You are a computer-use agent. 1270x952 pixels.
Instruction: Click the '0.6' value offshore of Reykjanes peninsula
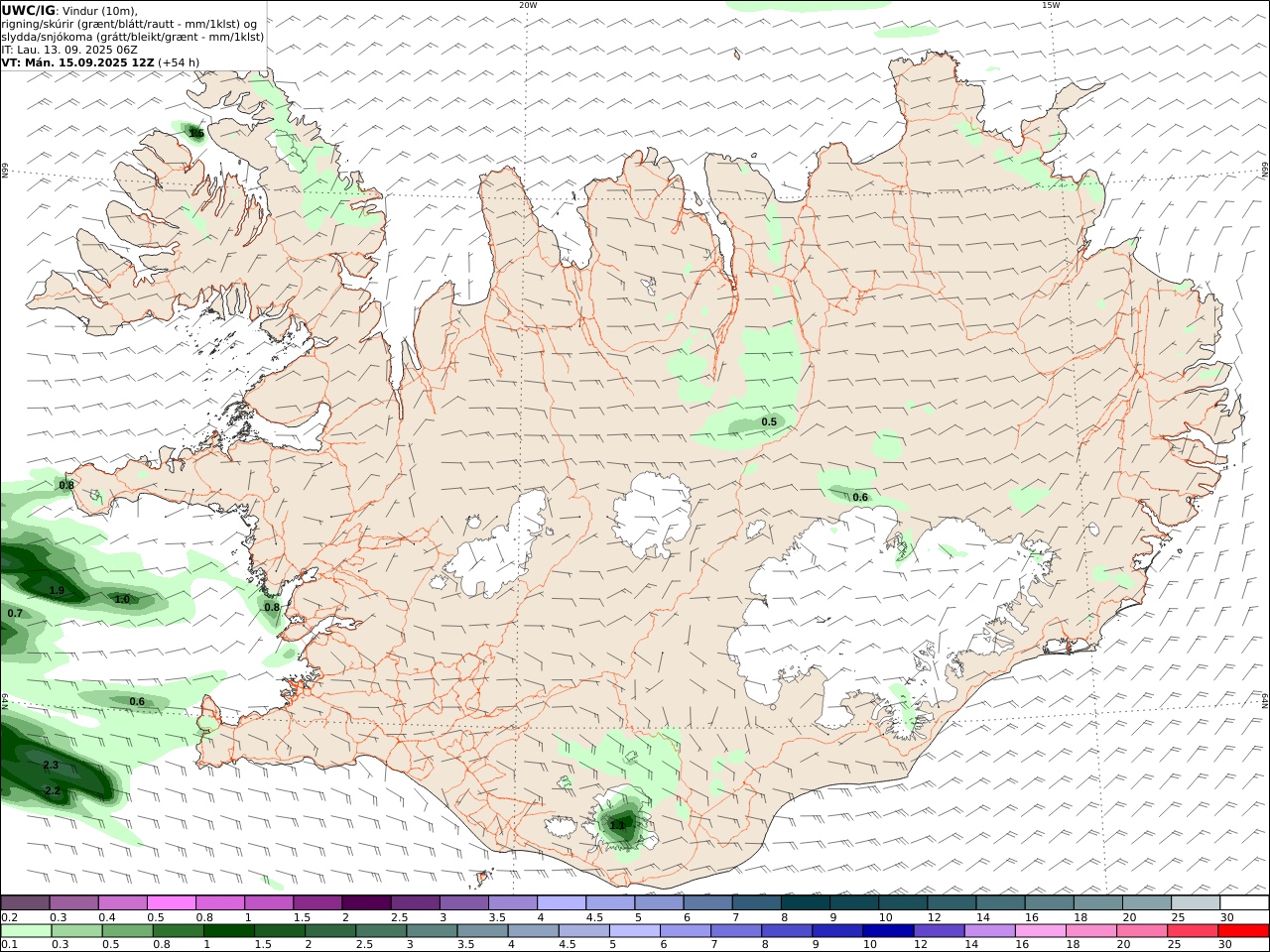coord(137,701)
